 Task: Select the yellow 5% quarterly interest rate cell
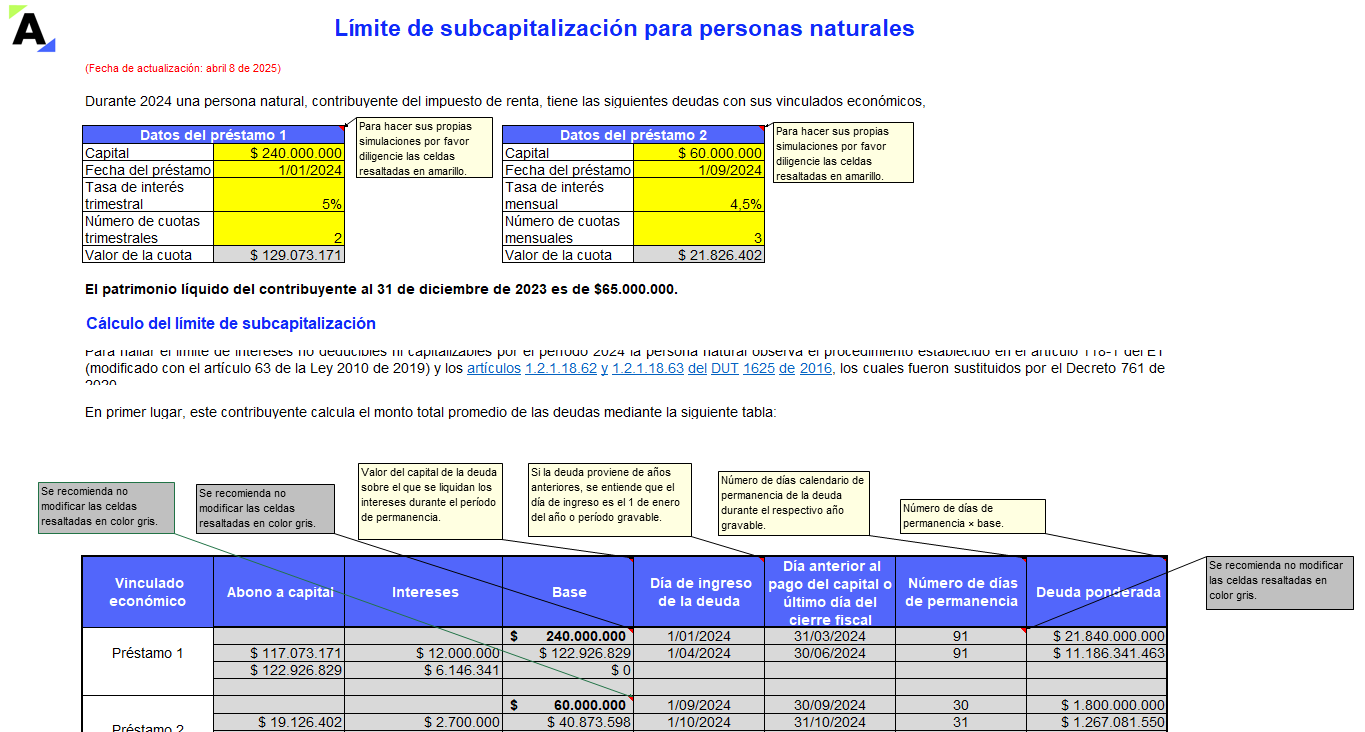tap(279, 195)
